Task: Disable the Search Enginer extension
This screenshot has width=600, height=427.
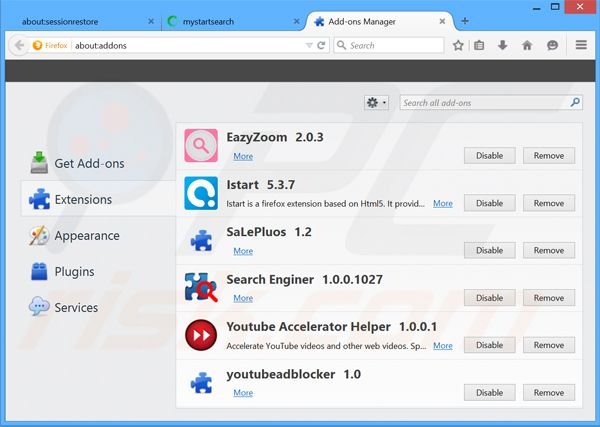Action: pyautogui.click(x=490, y=298)
